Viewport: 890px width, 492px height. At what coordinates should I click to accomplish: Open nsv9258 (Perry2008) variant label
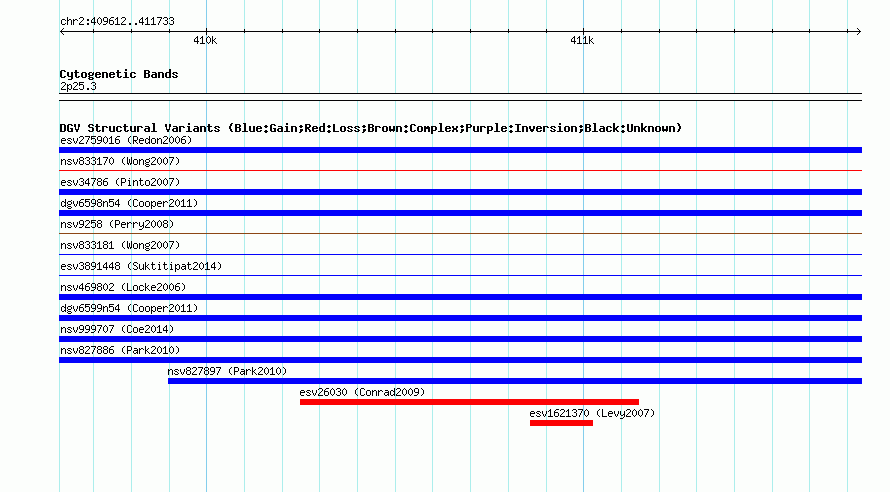pyautogui.click(x=117, y=224)
